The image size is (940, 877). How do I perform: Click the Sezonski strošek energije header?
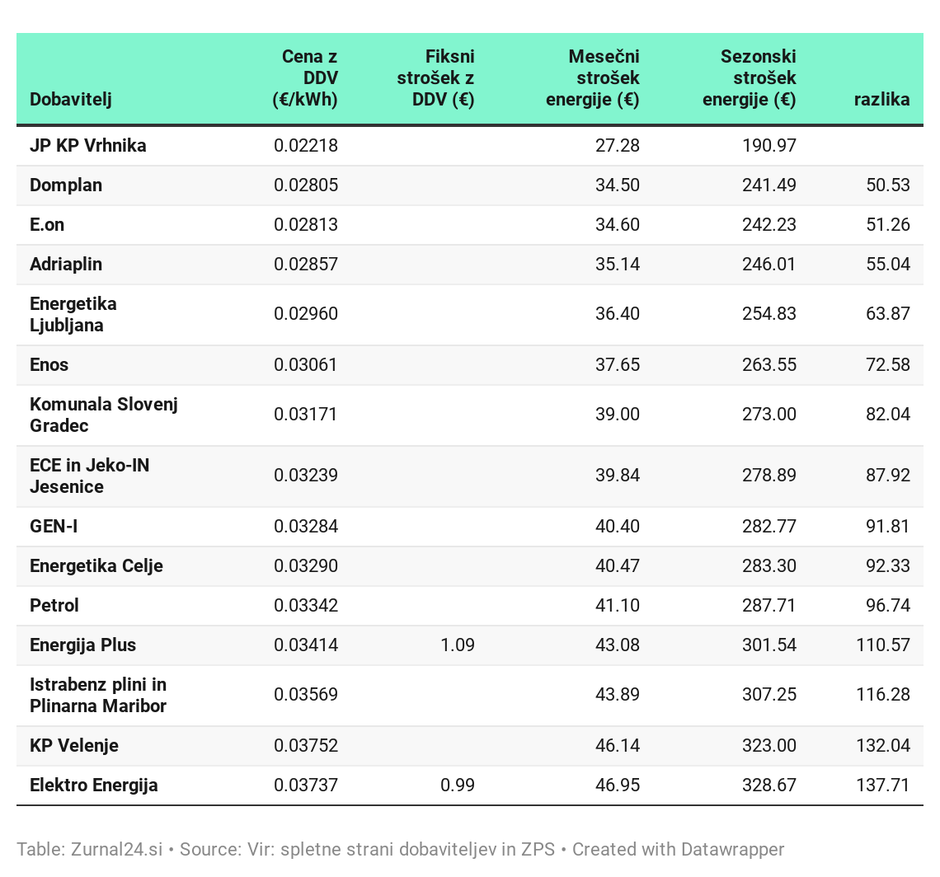[749, 78]
